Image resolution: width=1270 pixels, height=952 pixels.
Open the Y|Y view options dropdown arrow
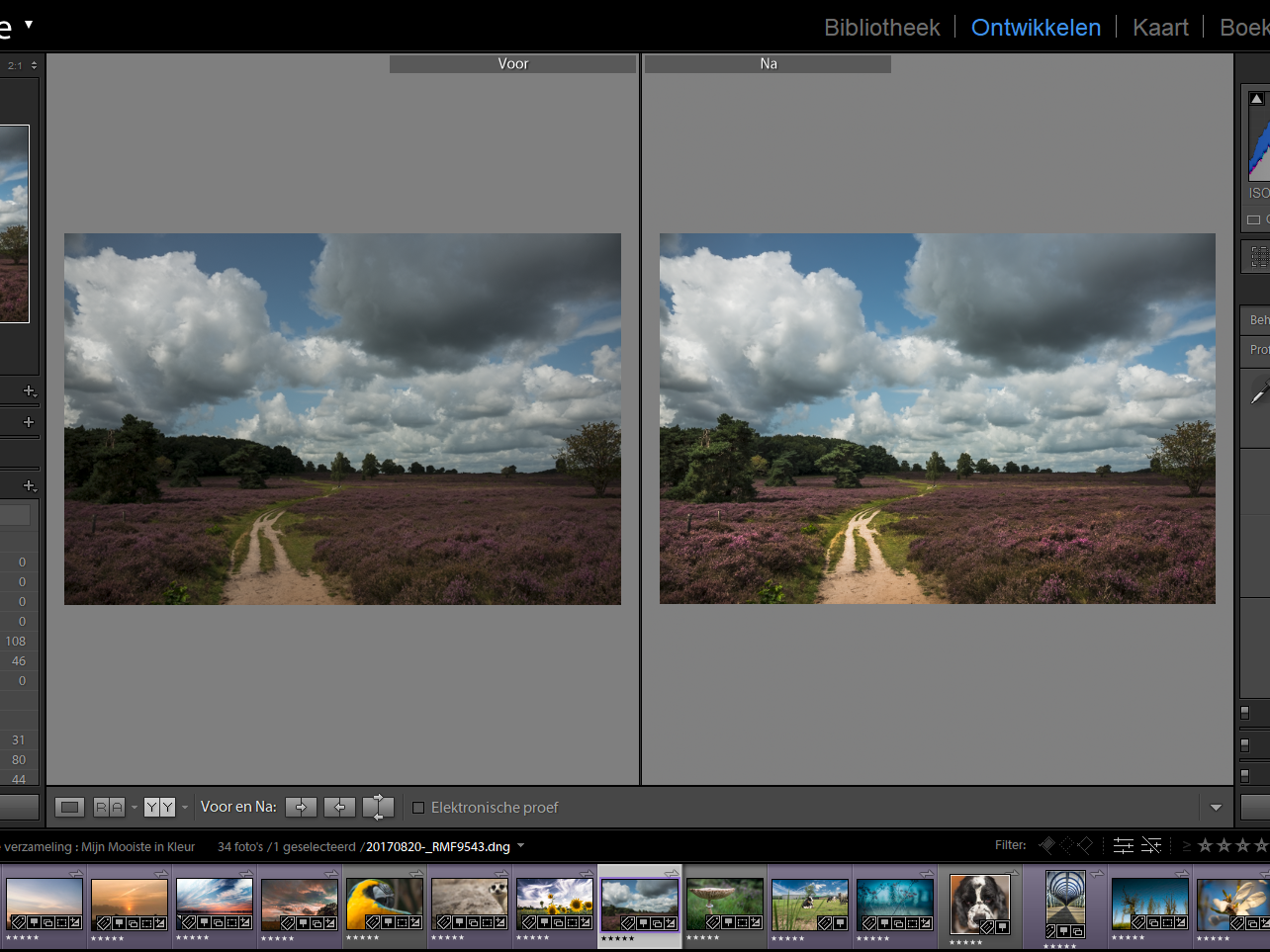(x=185, y=808)
